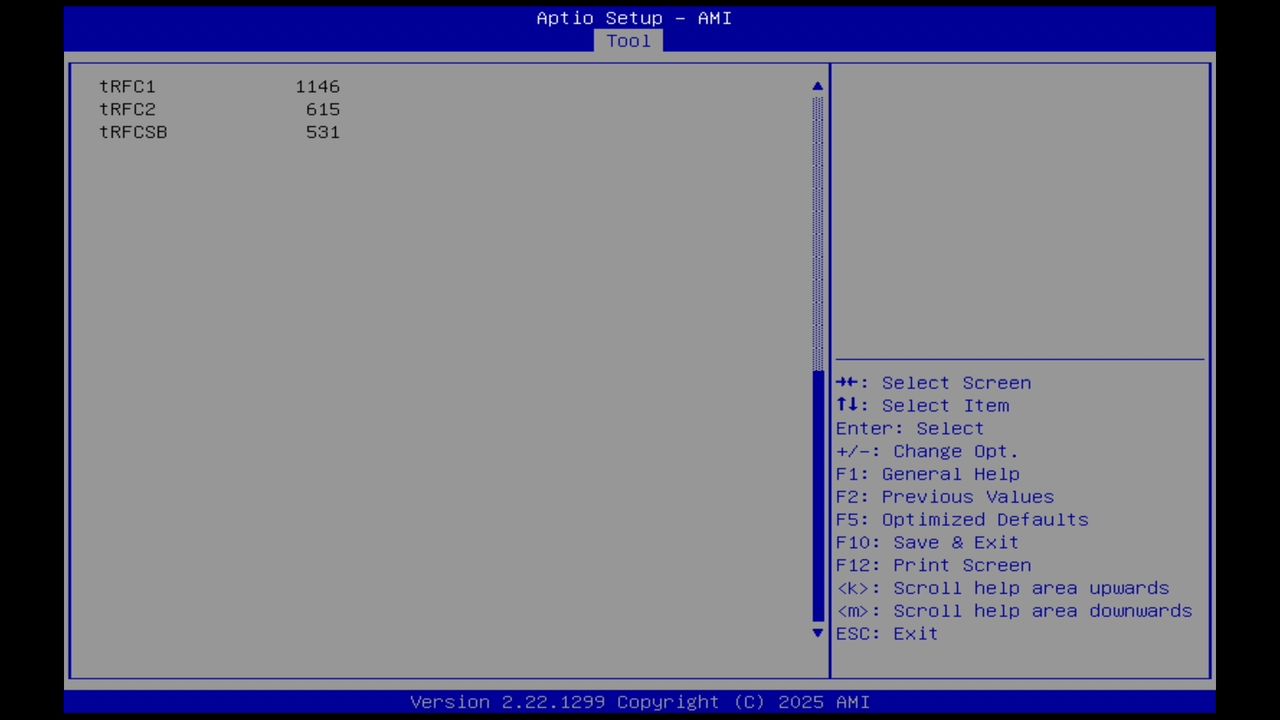Select the scroll-down arrow on the scrollbar

pyautogui.click(x=817, y=633)
